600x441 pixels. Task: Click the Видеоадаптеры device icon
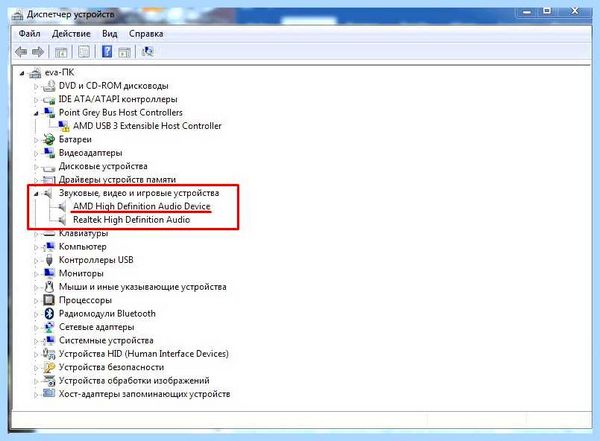point(49,153)
